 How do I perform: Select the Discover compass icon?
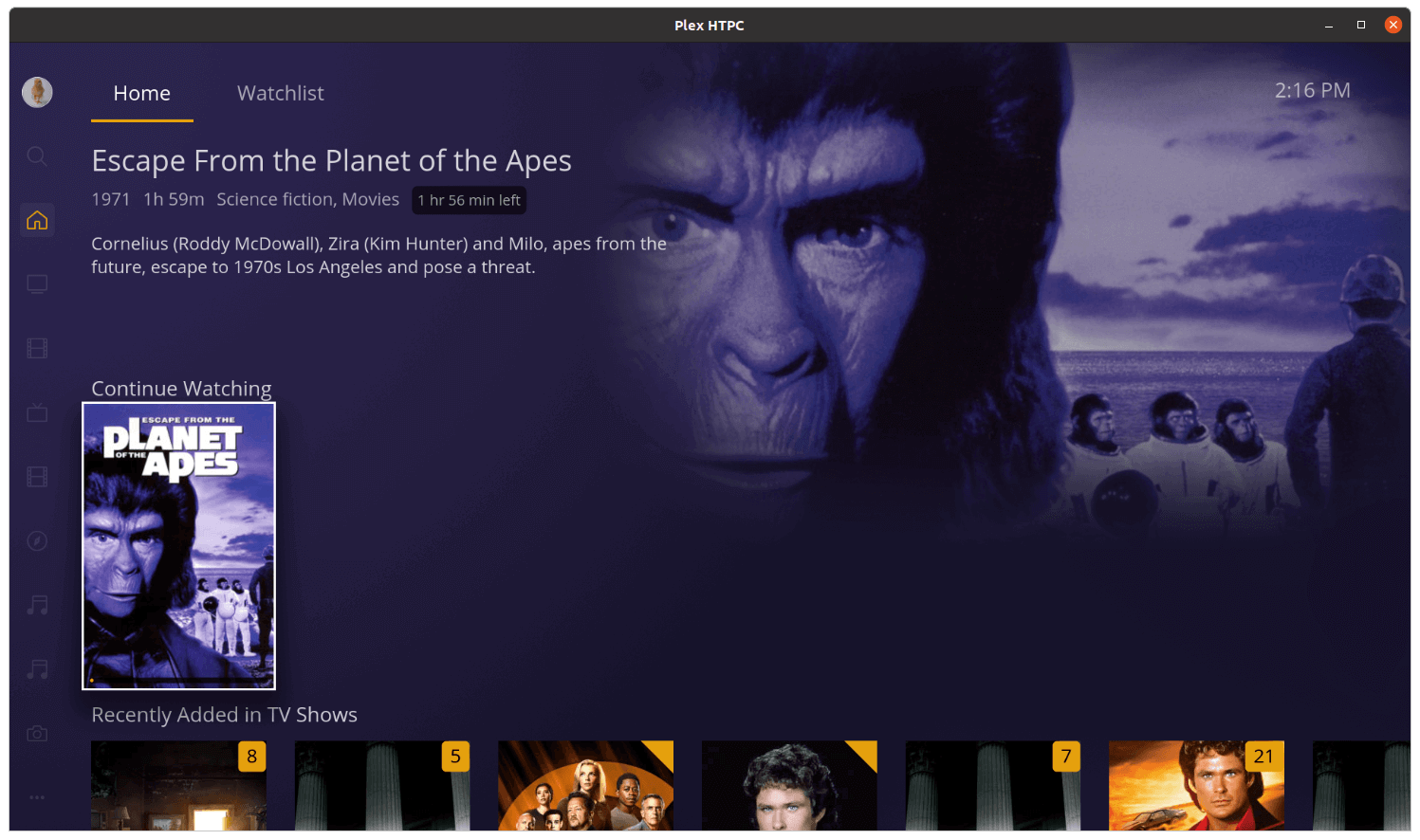click(x=37, y=540)
